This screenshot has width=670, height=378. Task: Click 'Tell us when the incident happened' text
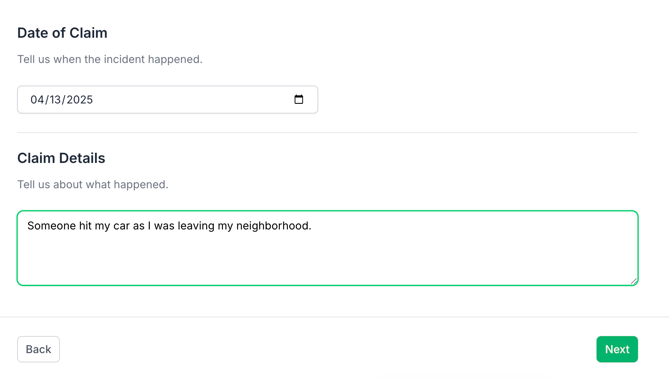(110, 59)
